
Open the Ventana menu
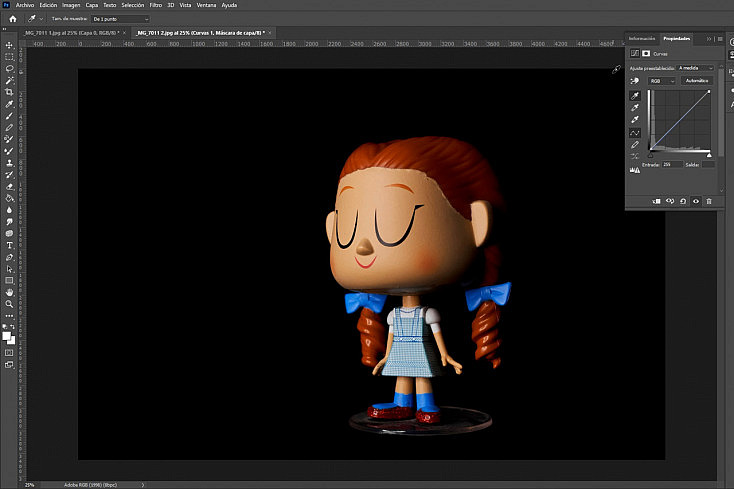coord(206,5)
